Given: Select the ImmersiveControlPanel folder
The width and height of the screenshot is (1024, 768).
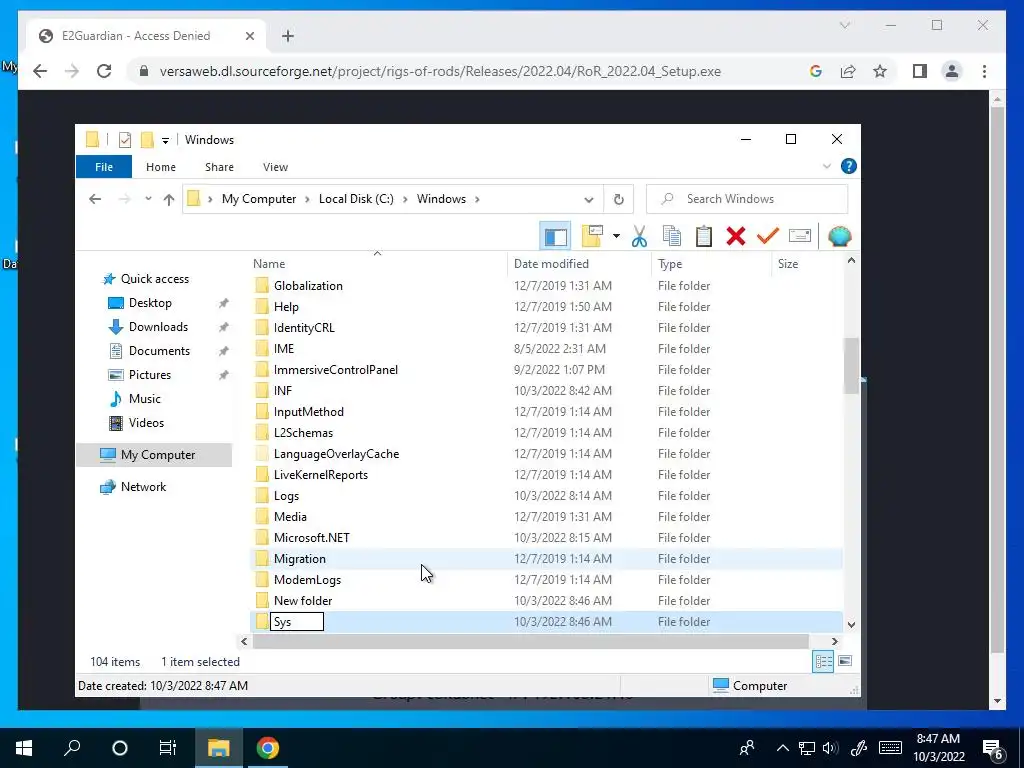Looking at the screenshot, I should tap(336, 370).
